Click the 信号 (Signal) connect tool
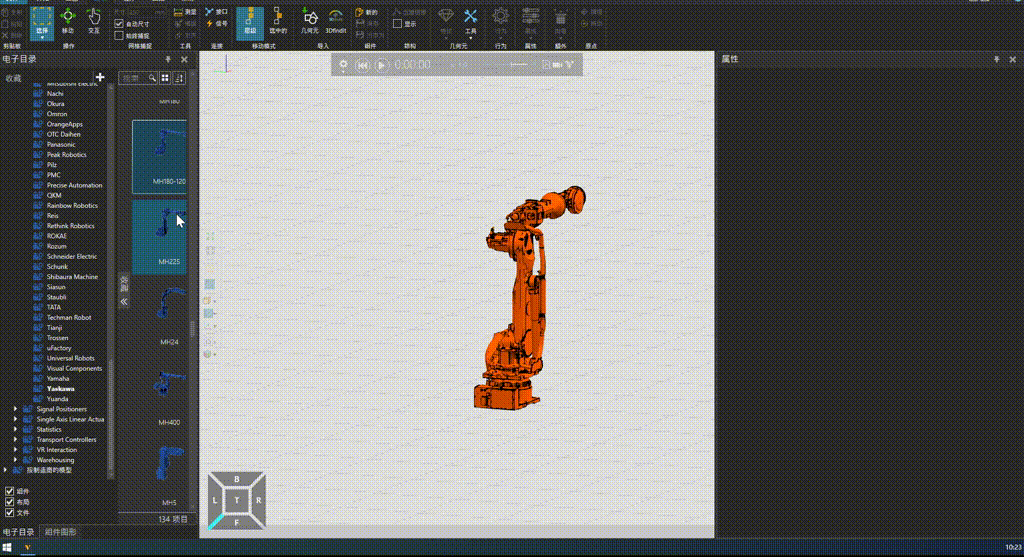Image resolution: width=1024 pixels, height=557 pixels. click(x=216, y=24)
